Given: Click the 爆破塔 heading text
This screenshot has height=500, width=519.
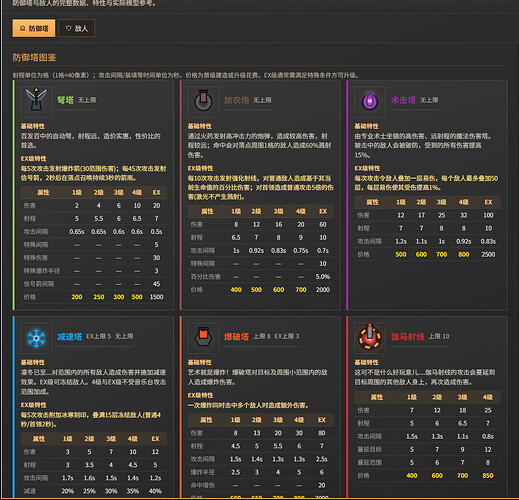Looking at the screenshot, I should tap(236, 337).
